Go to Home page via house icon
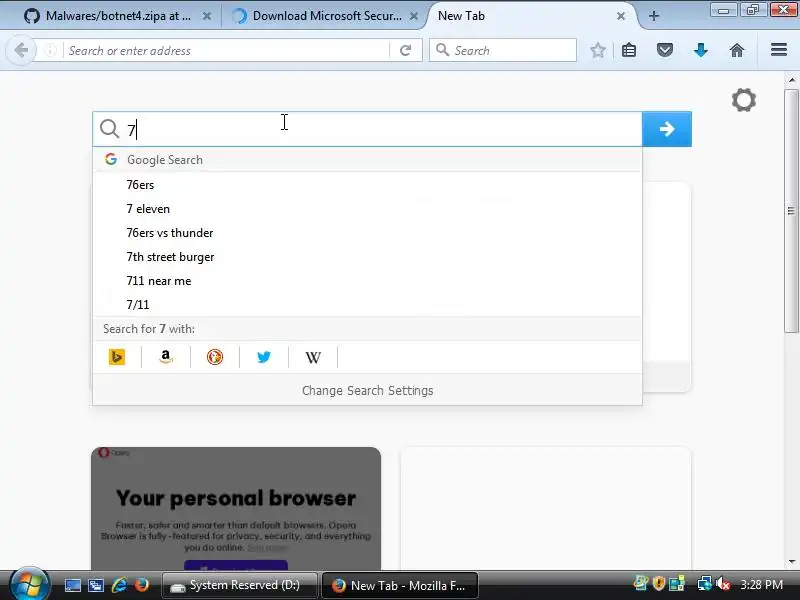The image size is (800, 600). [737, 50]
